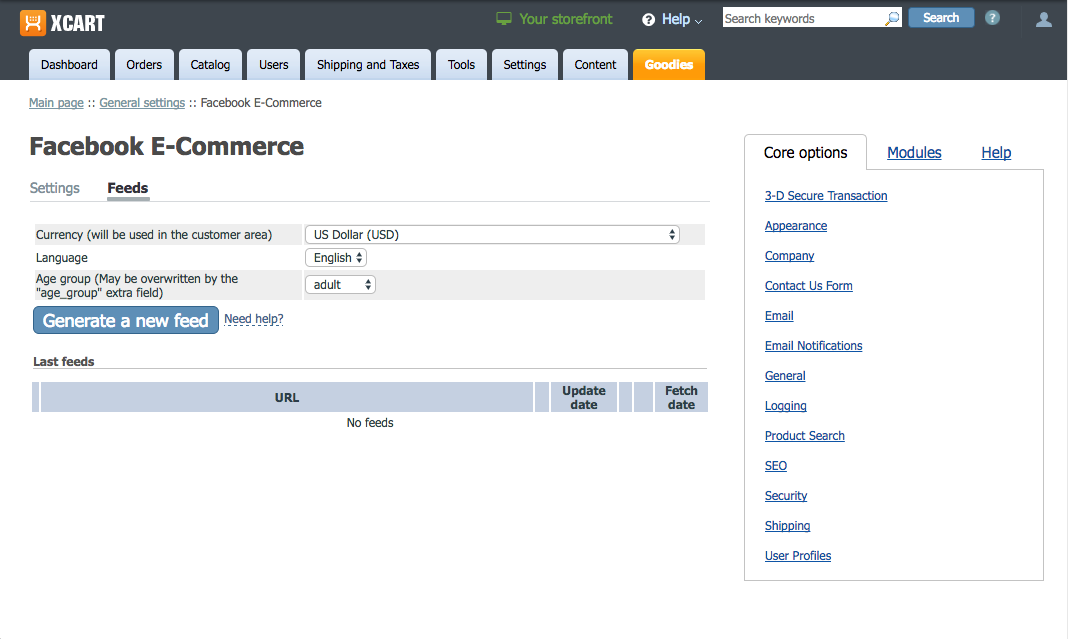
Task: Select the Feeds sub-tab
Action: (x=128, y=188)
